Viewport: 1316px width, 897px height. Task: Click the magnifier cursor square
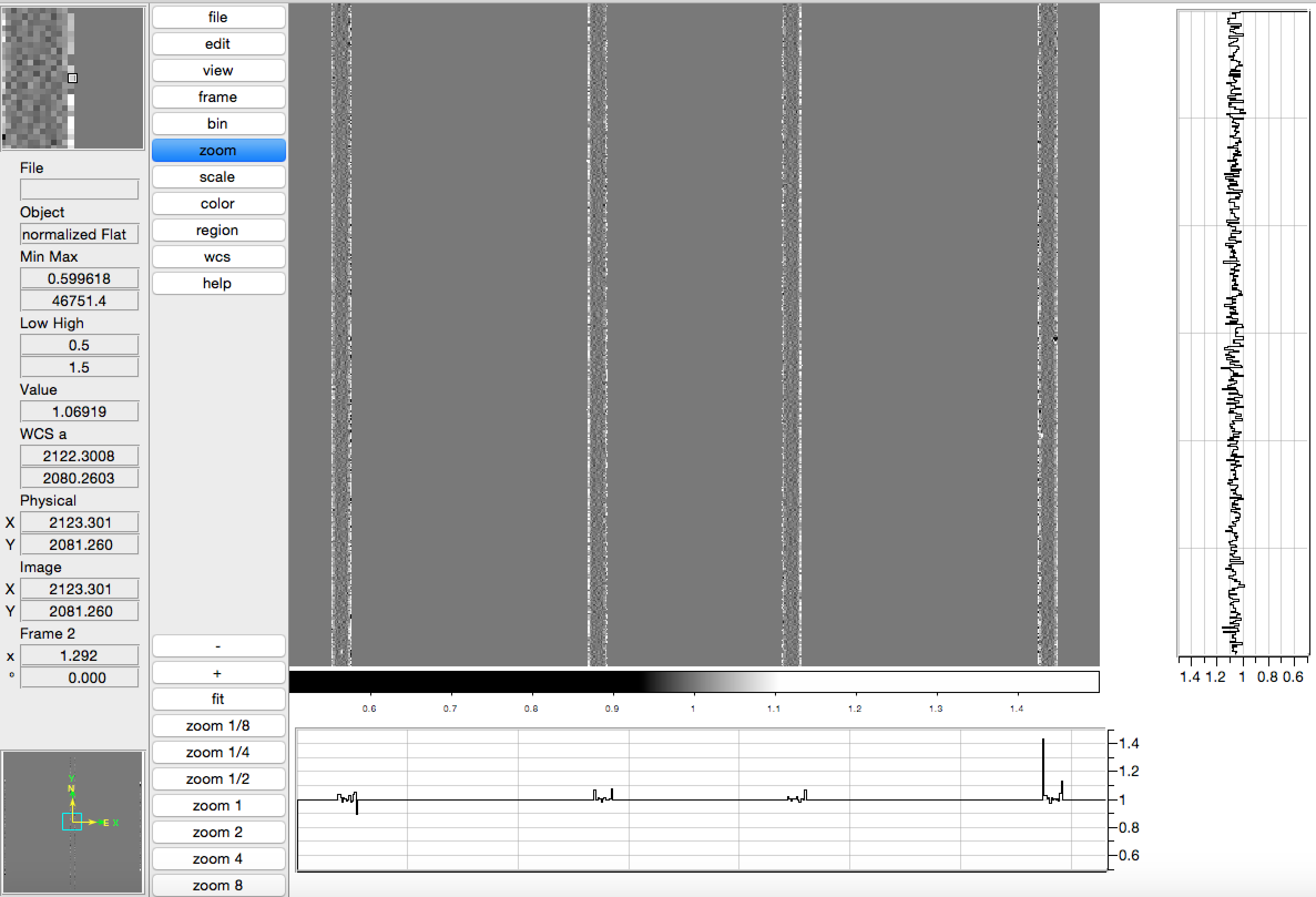coord(73,78)
